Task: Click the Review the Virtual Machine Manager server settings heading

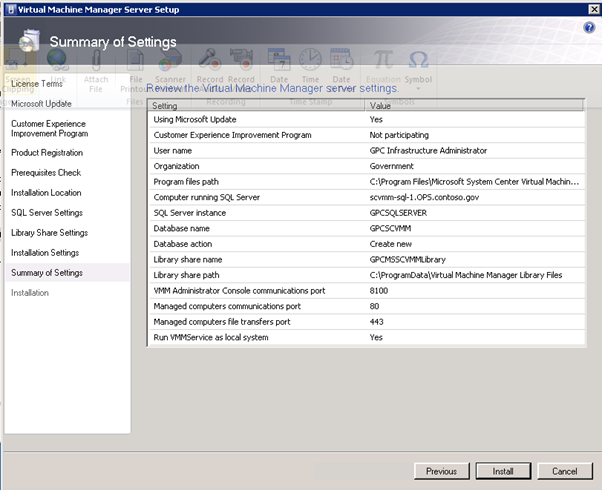Action: [x=273, y=88]
